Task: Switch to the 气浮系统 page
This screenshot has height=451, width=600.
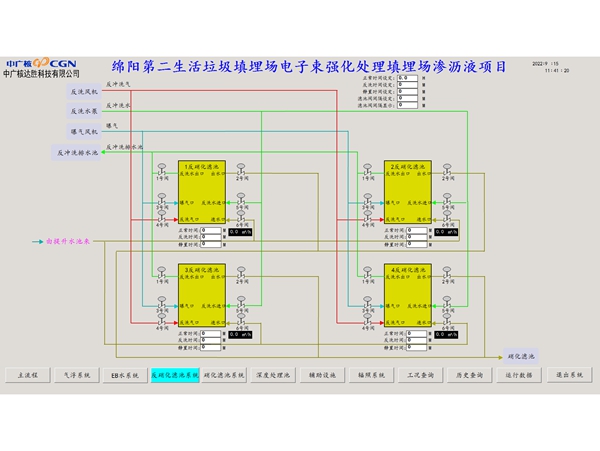Action: tap(77, 375)
